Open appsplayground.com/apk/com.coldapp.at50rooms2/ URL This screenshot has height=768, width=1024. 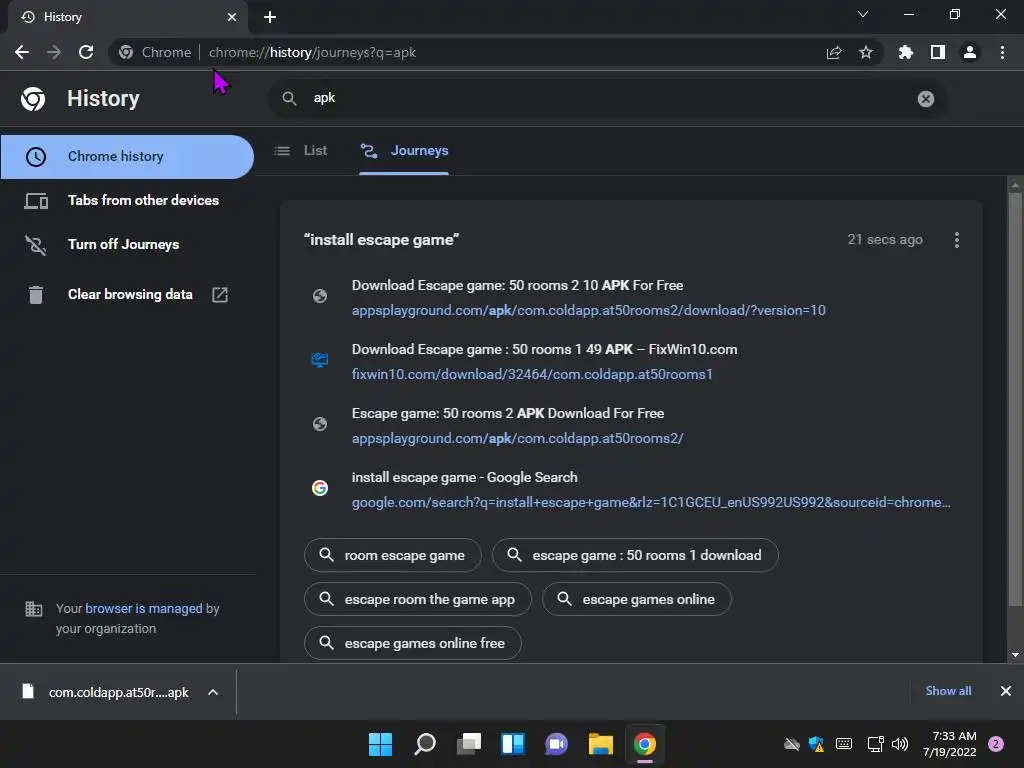517,438
